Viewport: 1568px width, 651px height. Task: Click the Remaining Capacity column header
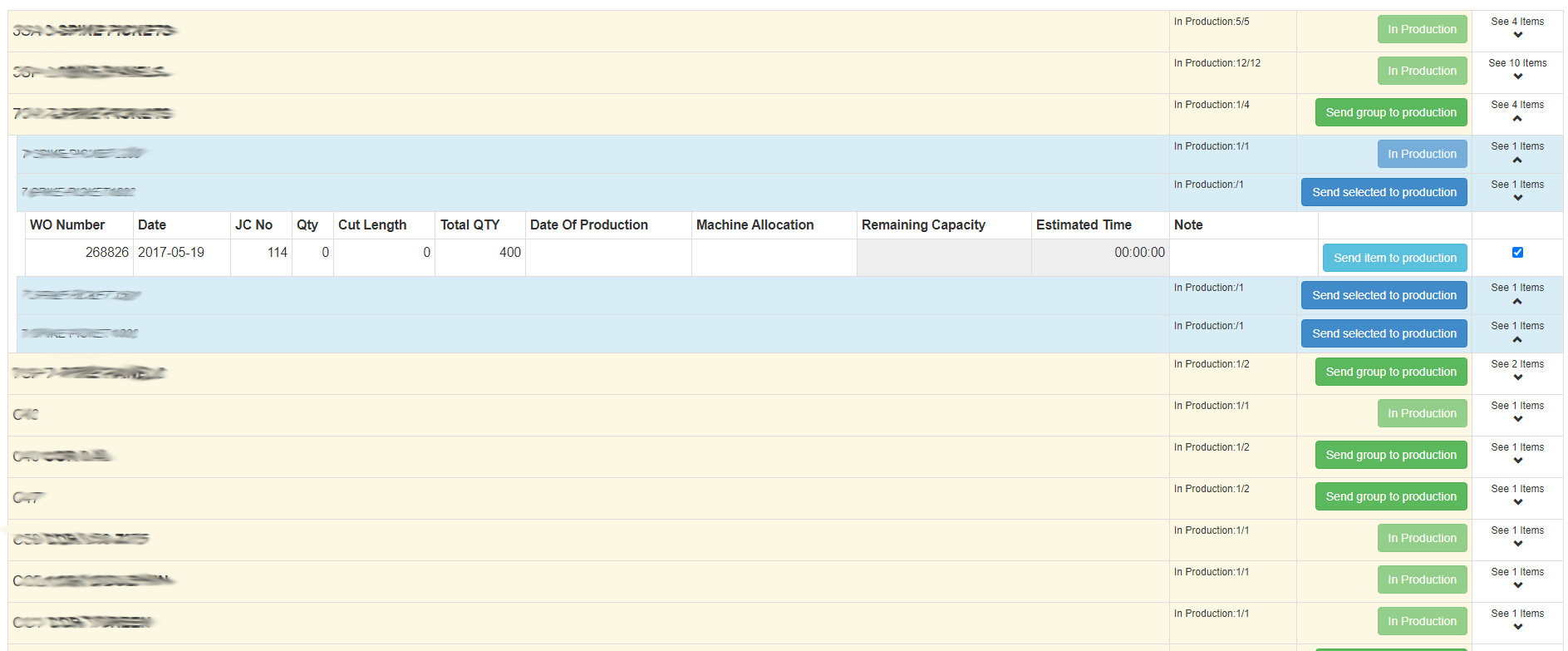pos(923,225)
